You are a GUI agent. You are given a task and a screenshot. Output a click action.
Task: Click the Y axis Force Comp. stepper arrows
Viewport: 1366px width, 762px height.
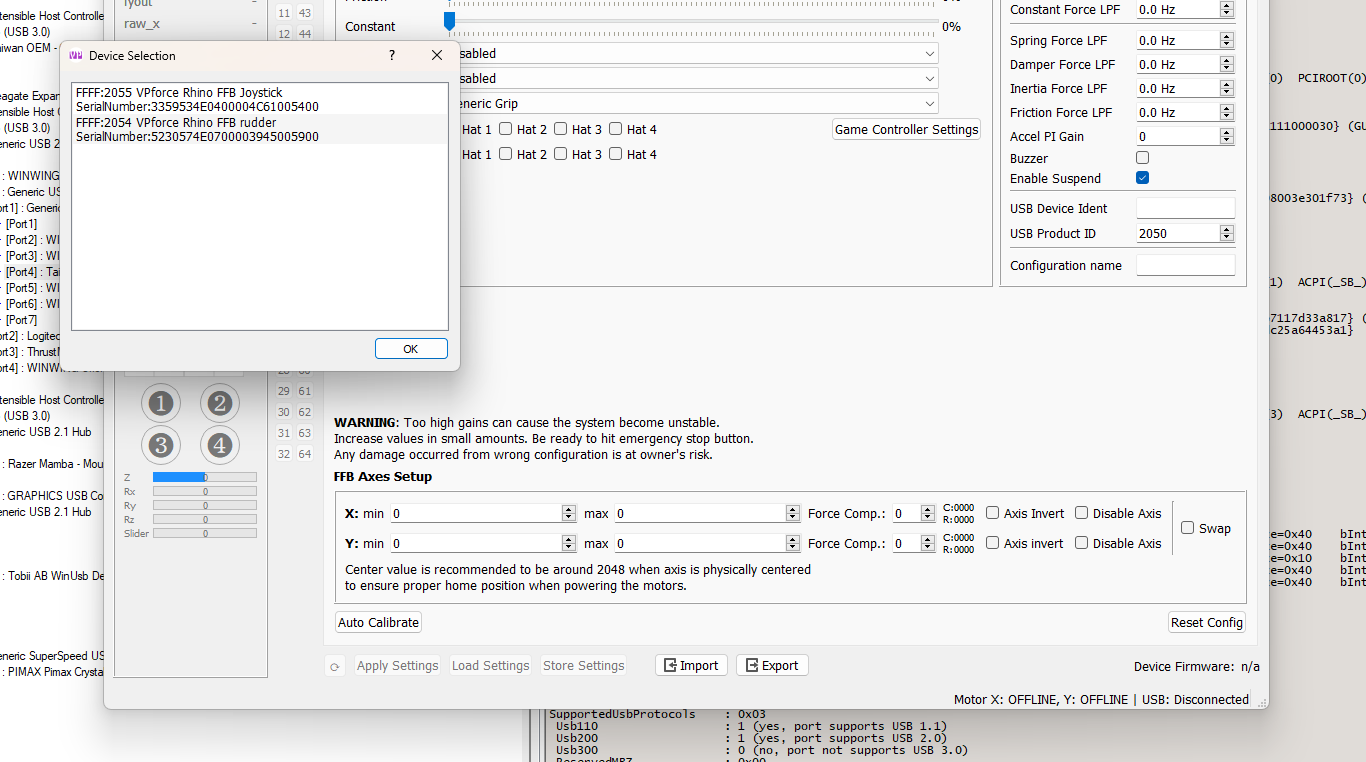point(929,543)
